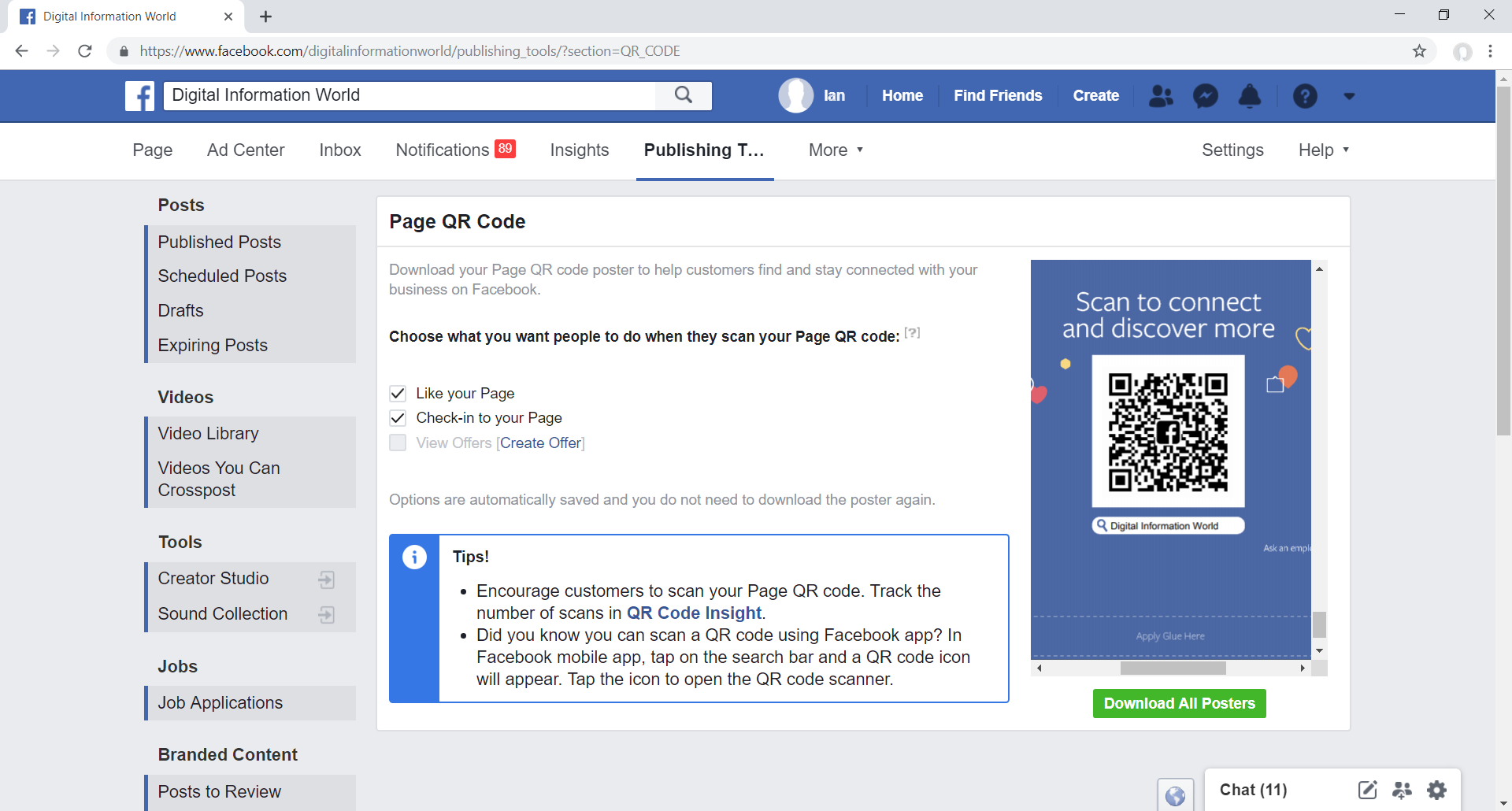The width and height of the screenshot is (1512, 811).
Task: Disable Check-in to your Page
Action: (398, 418)
